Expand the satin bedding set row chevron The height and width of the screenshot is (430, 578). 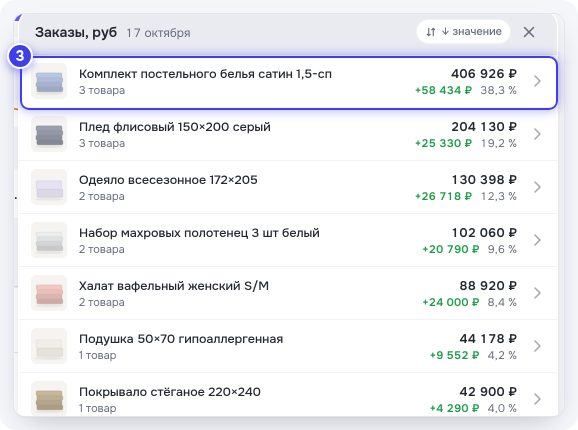coord(537,81)
